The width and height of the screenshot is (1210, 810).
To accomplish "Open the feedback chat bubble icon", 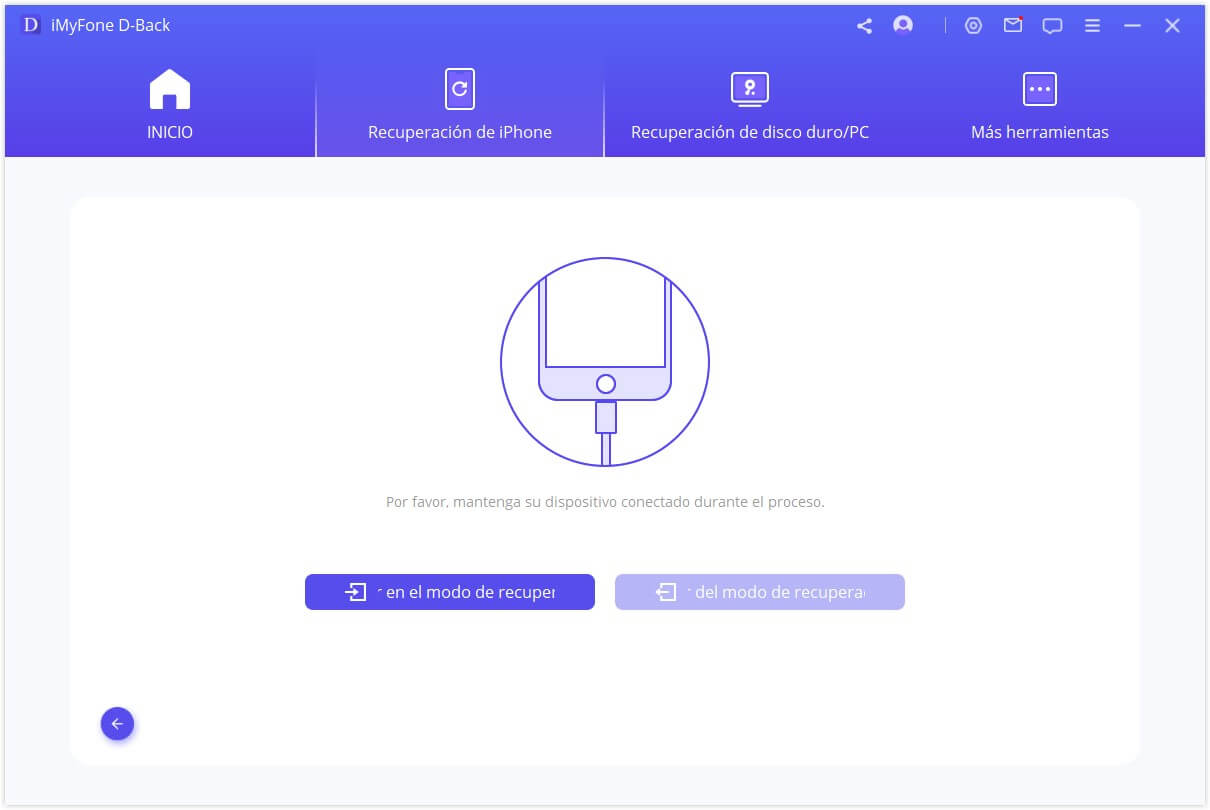I will [x=1052, y=26].
